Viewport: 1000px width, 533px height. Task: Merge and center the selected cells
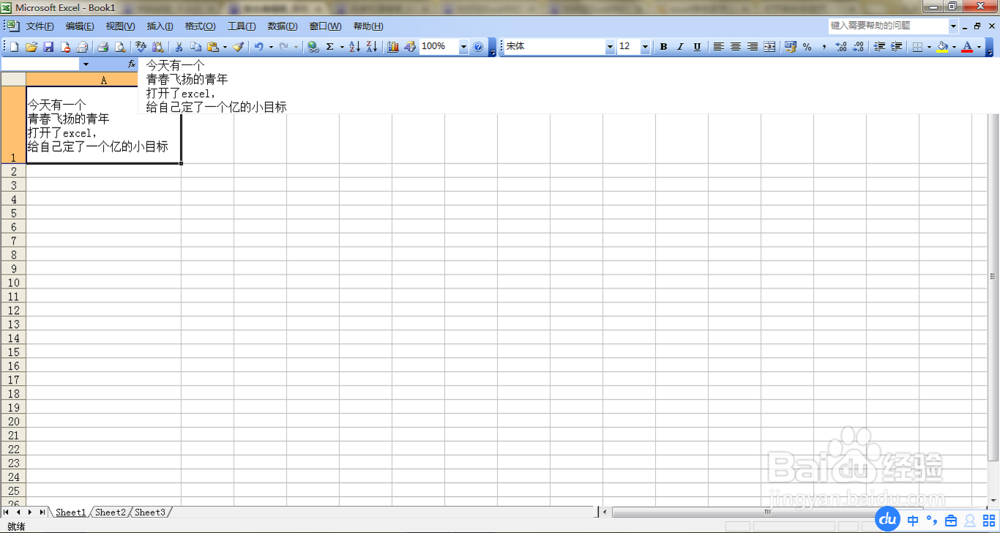(x=770, y=47)
